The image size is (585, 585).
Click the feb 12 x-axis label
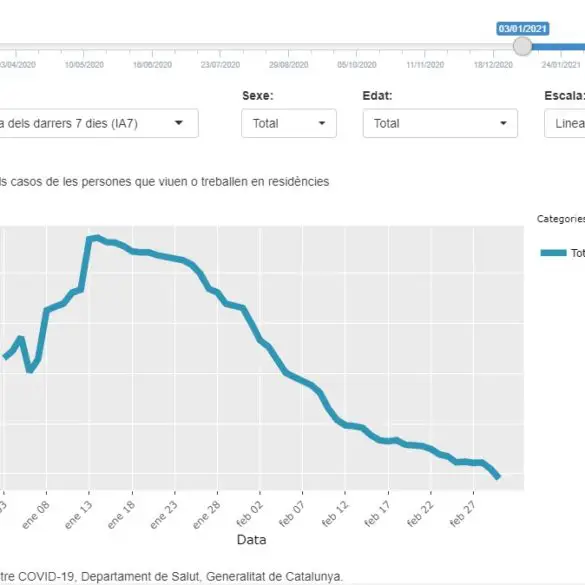[335, 514]
